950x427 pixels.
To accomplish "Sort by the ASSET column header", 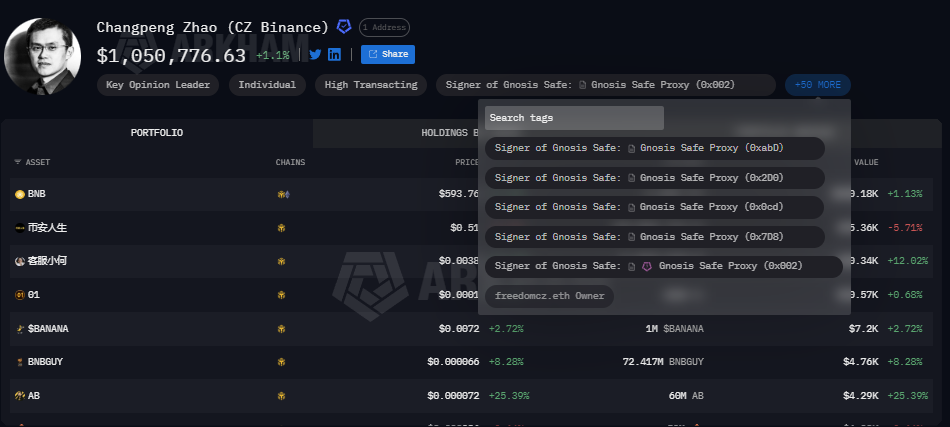I will 38,162.
